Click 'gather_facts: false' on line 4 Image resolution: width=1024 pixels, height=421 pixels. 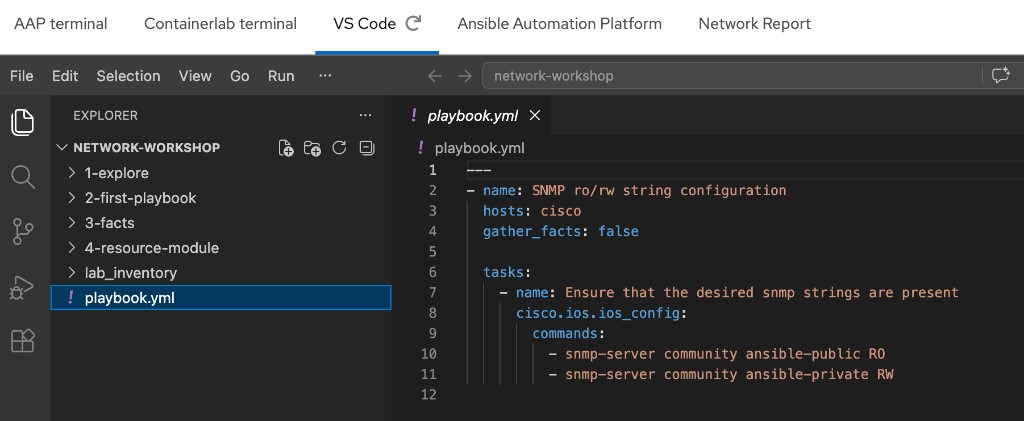point(560,231)
